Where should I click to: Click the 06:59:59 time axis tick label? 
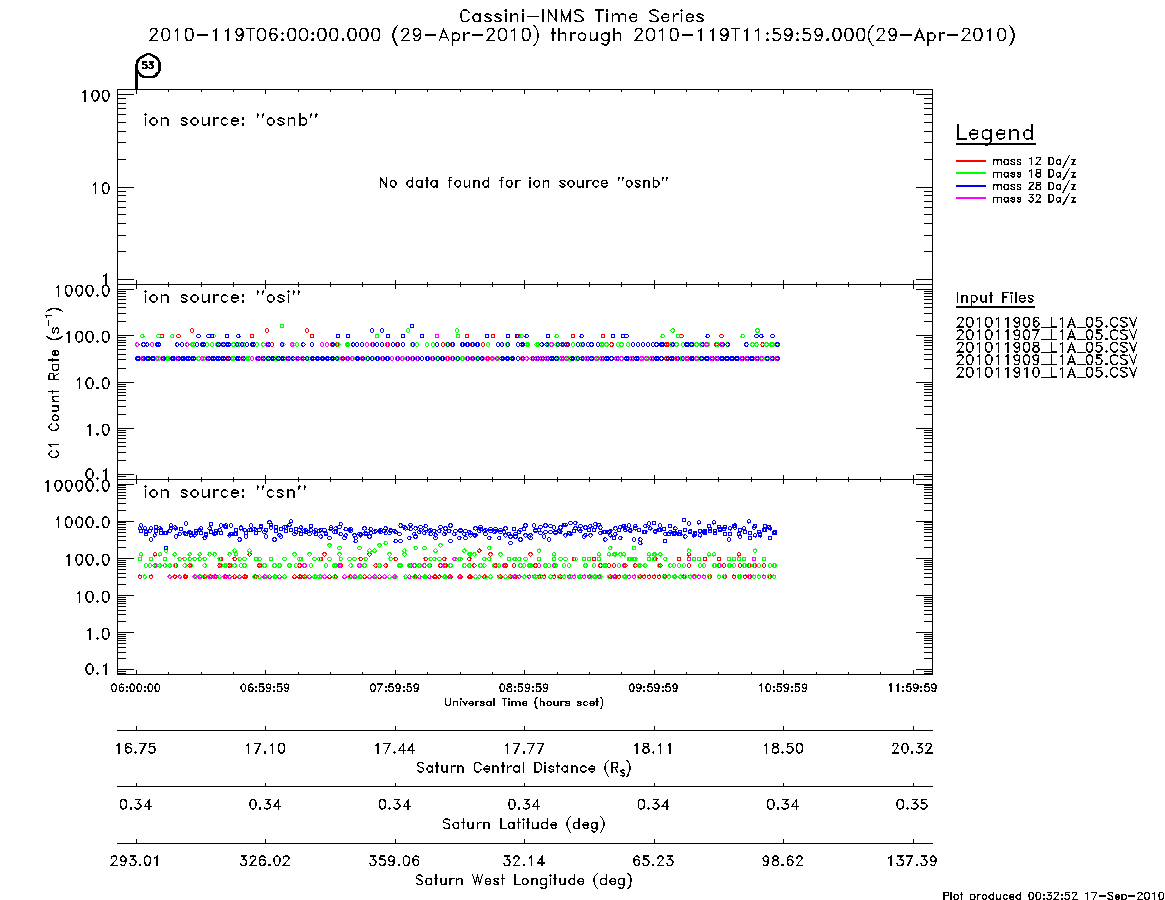[x=265, y=688]
